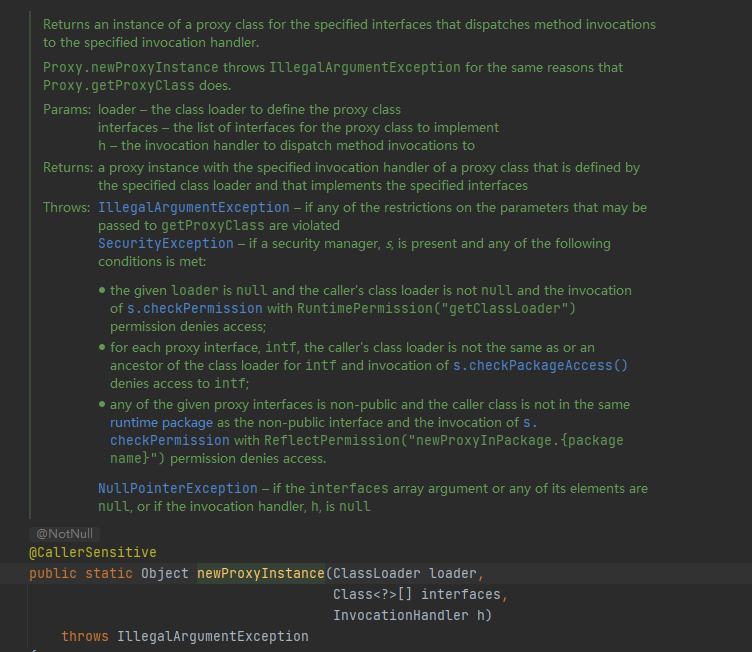The width and height of the screenshot is (752, 652).
Task: Click checkPermission link before ReflectPermission
Action: coord(169,440)
